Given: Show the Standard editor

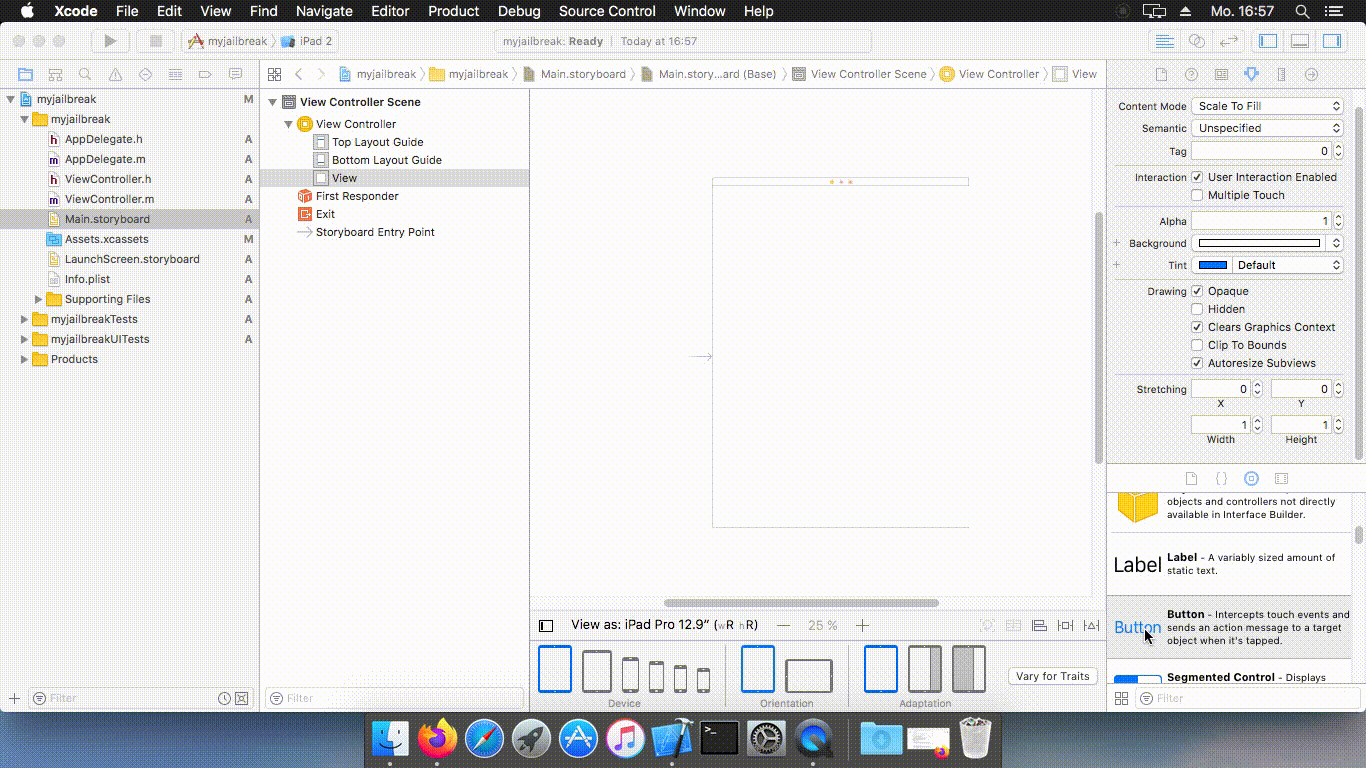Looking at the screenshot, I should (x=1164, y=41).
